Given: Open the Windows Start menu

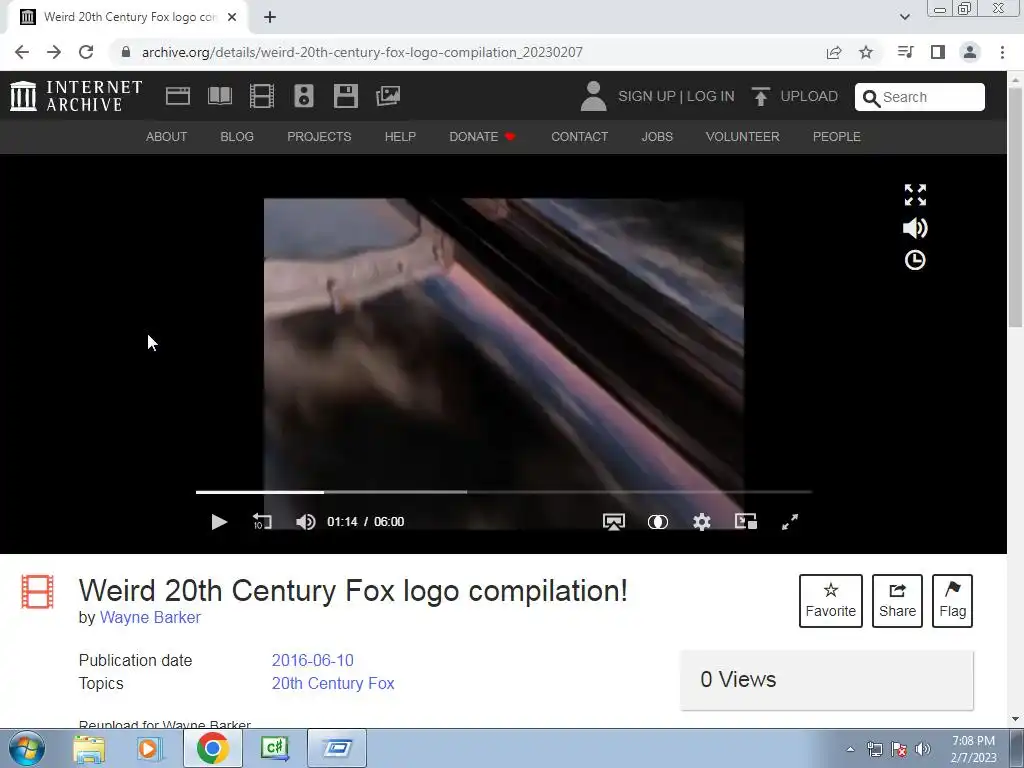Looking at the screenshot, I should coord(27,748).
